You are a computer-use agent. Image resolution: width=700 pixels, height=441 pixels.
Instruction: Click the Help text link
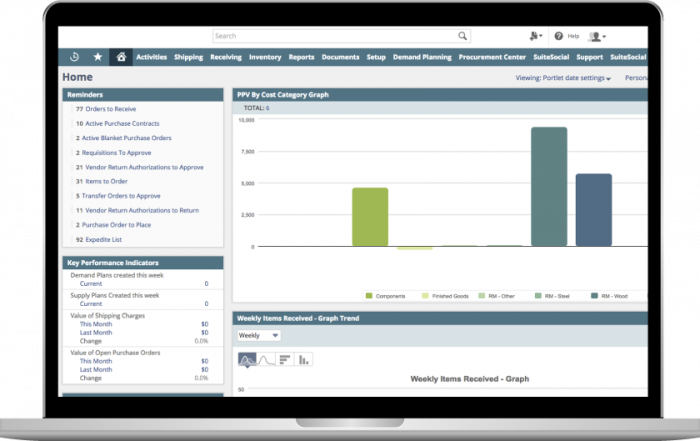click(x=573, y=36)
